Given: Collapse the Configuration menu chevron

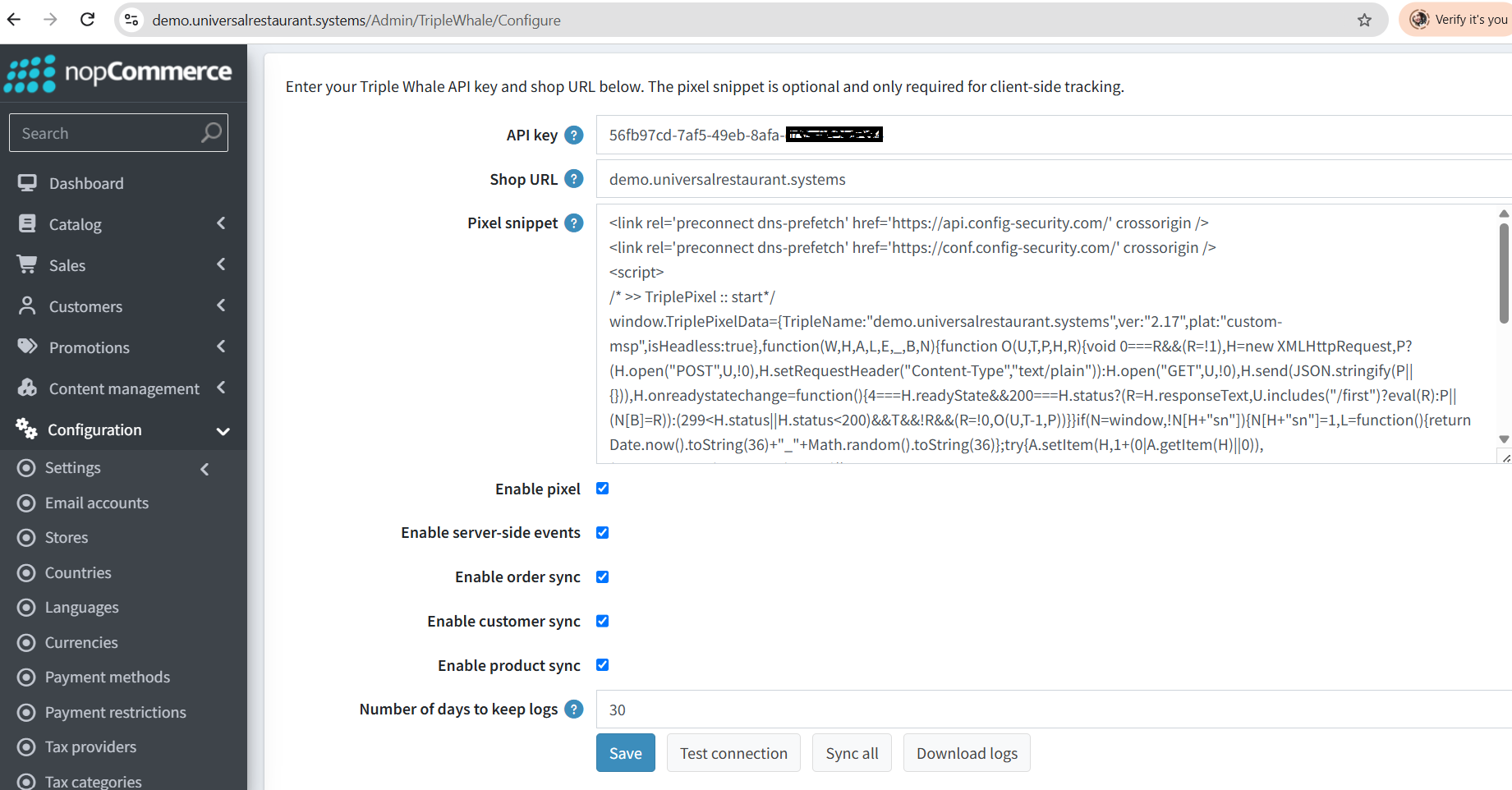Looking at the screenshot, I should pos(223,431).
